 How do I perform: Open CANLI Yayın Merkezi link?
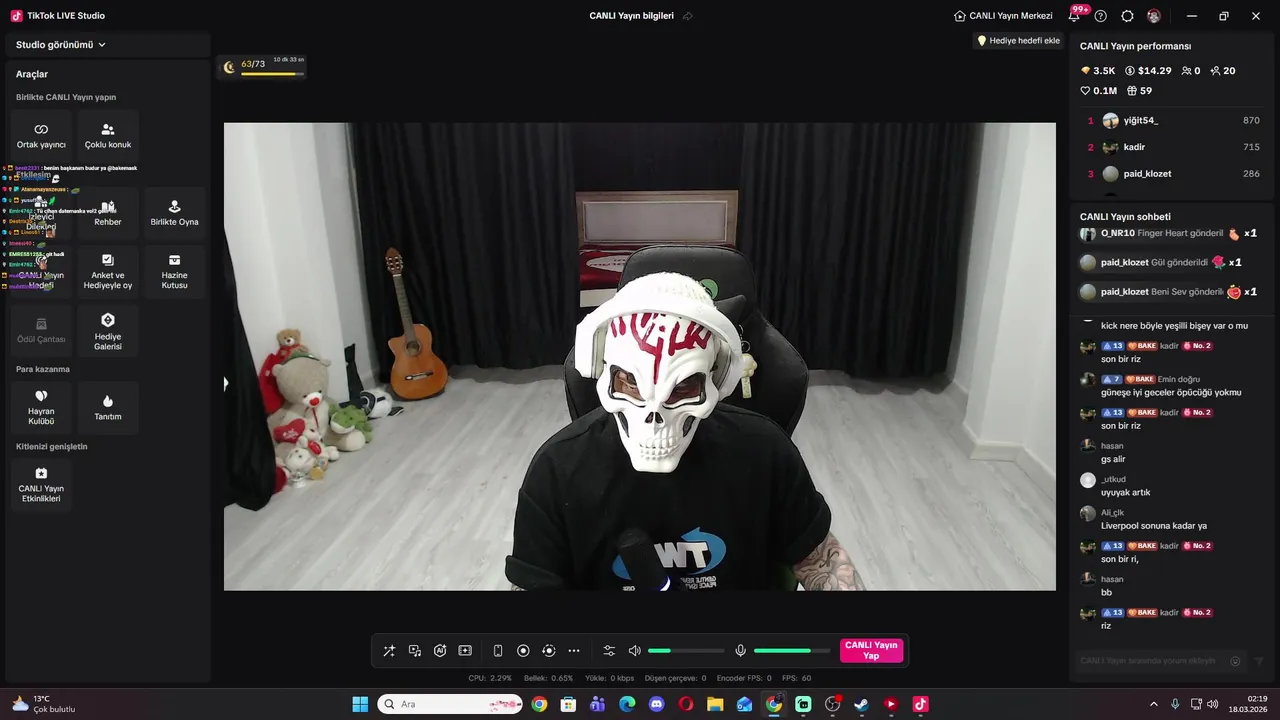pyautogui.click(x=1003, y=16)
